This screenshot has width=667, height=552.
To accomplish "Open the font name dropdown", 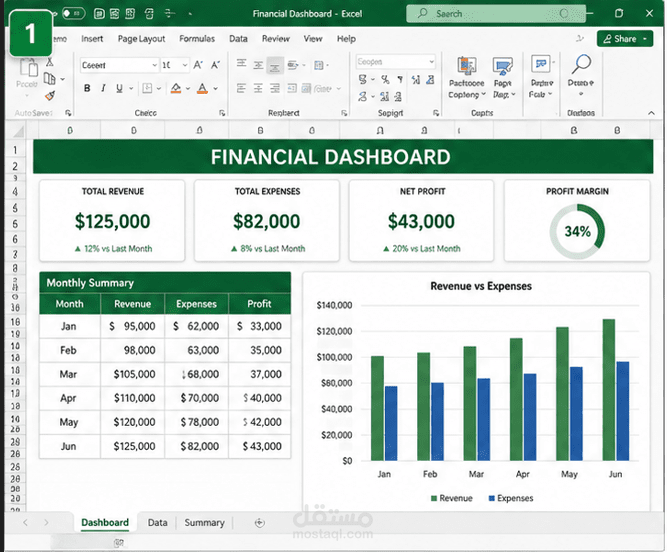I will click(154, 65).
